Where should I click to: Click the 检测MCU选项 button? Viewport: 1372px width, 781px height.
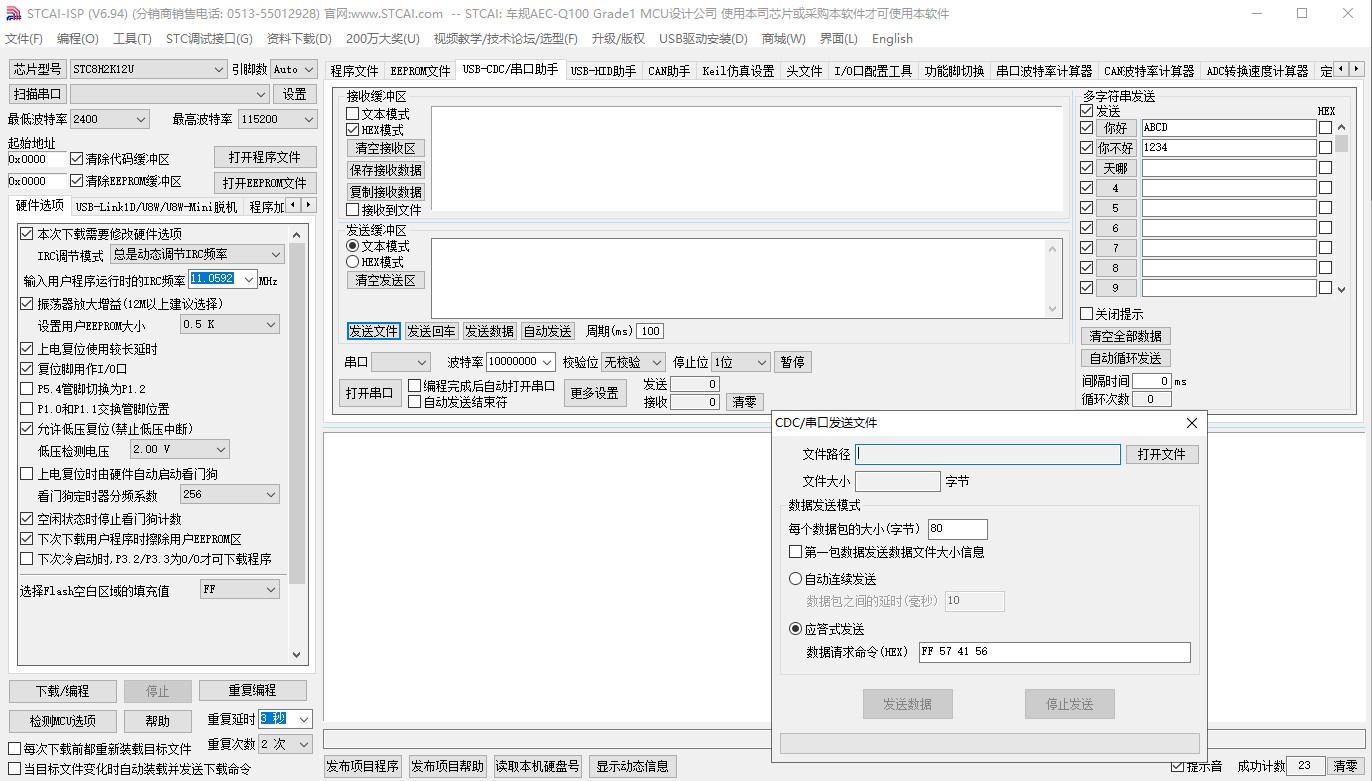[62, 721]
